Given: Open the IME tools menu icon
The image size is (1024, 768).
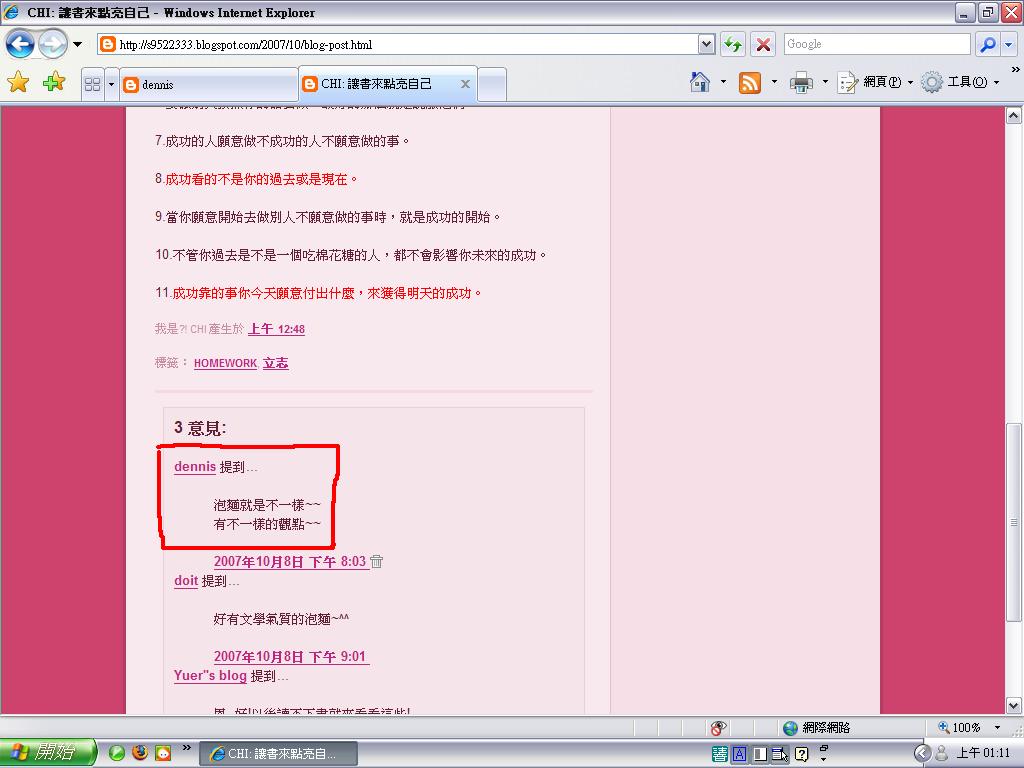Looking at the screenshot, I should tap(780, 754).
